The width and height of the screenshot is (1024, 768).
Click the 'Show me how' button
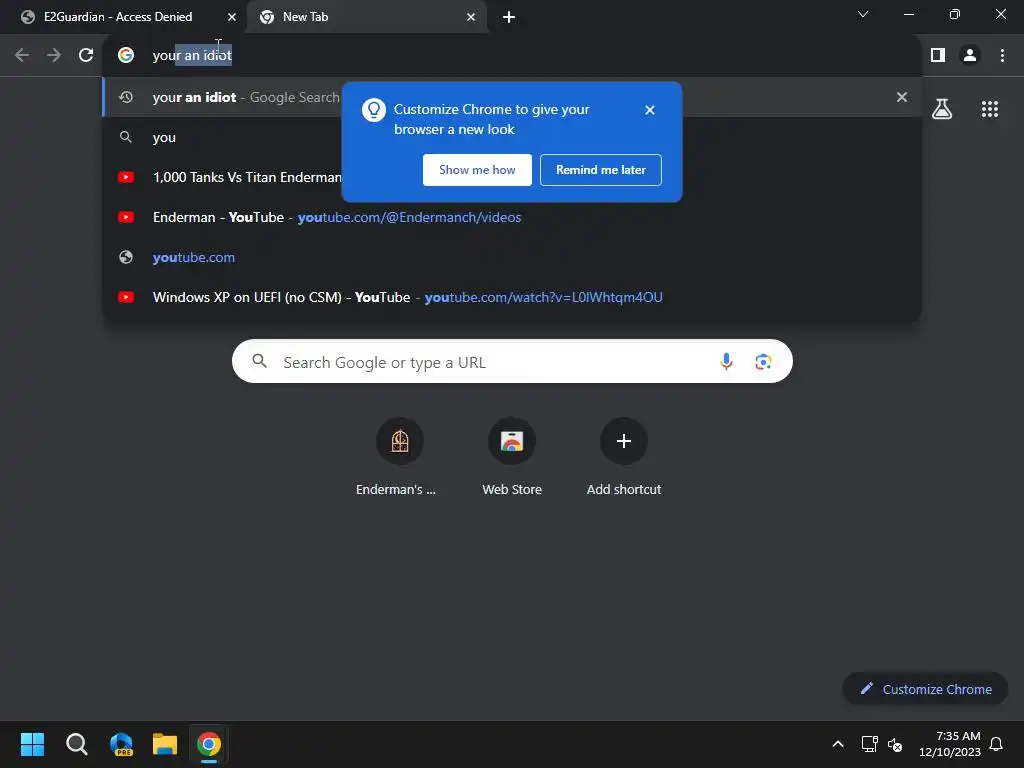(x=477, y=170)
